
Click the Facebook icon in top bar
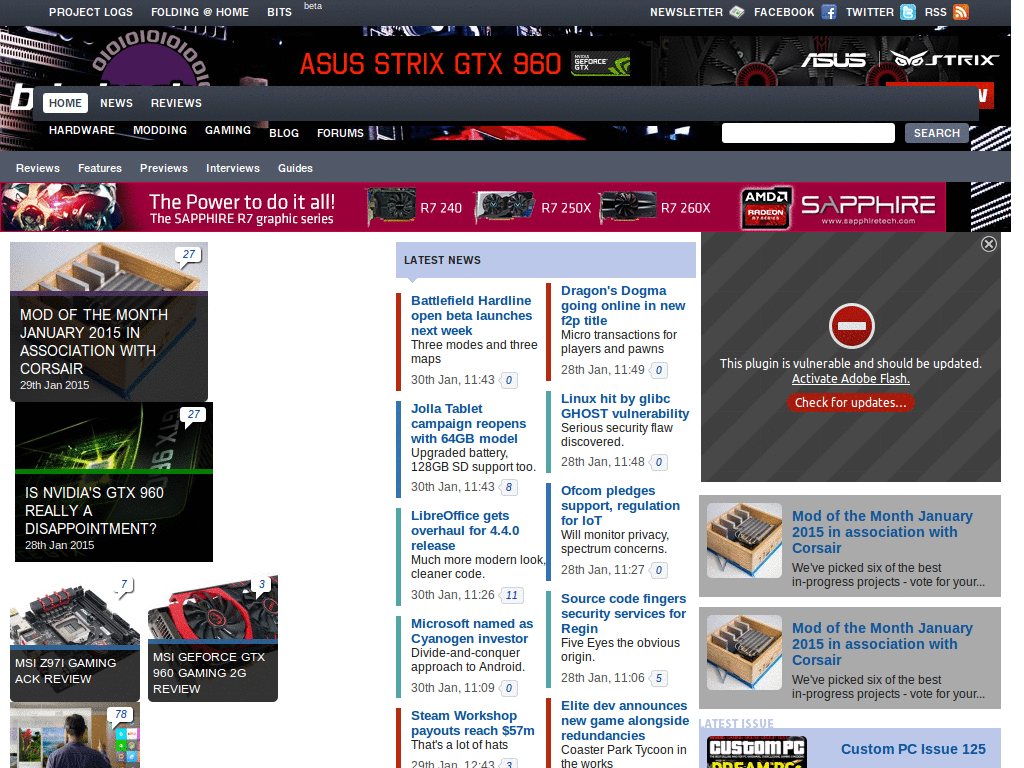click(x=829, y=12)
